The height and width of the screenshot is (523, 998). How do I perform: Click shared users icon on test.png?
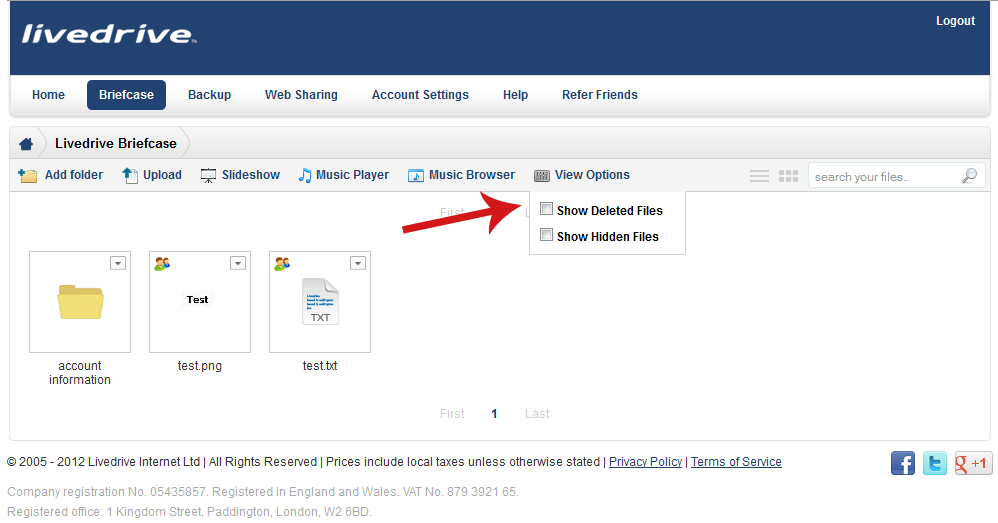coord(162,263)
